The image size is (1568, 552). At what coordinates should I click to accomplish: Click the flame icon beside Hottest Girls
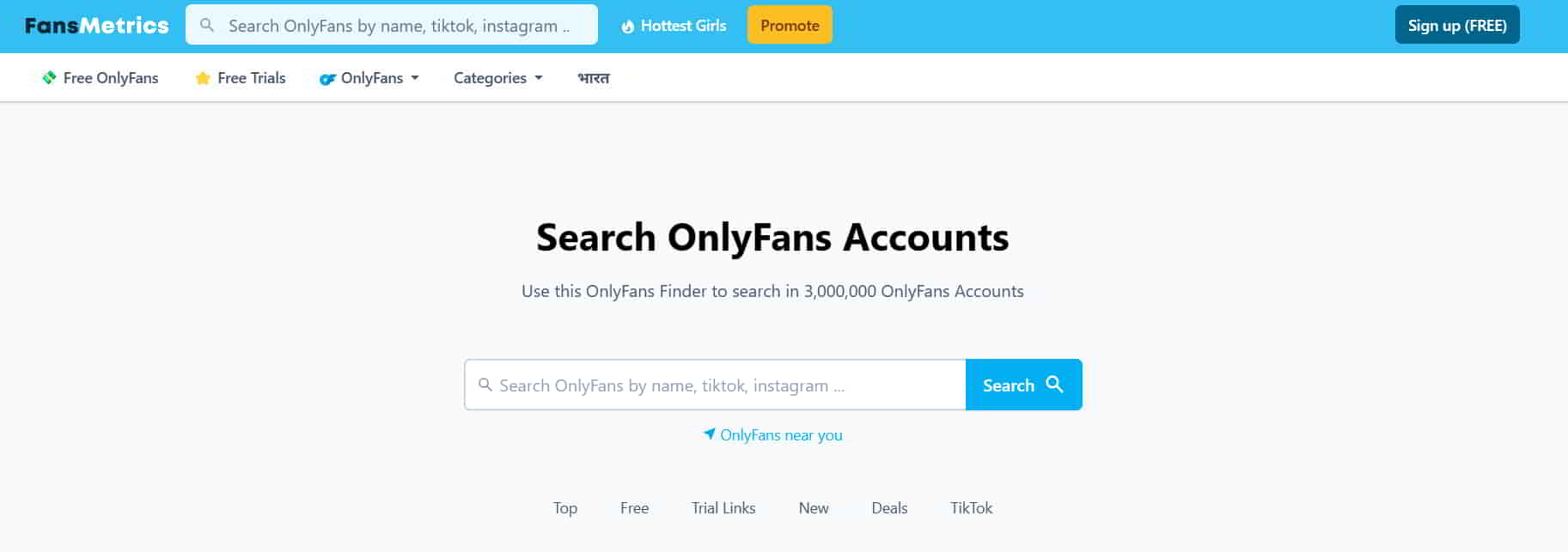(x=628, y=27)
